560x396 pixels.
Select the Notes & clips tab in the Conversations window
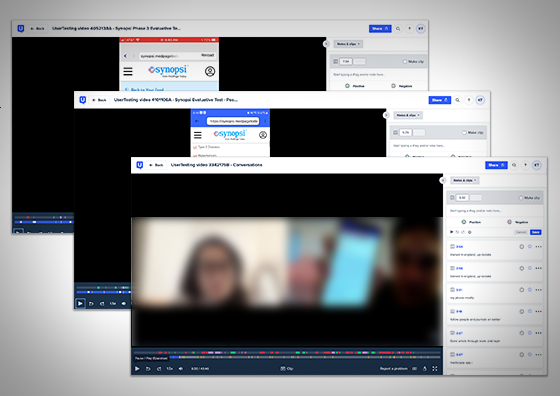(465, 180)
